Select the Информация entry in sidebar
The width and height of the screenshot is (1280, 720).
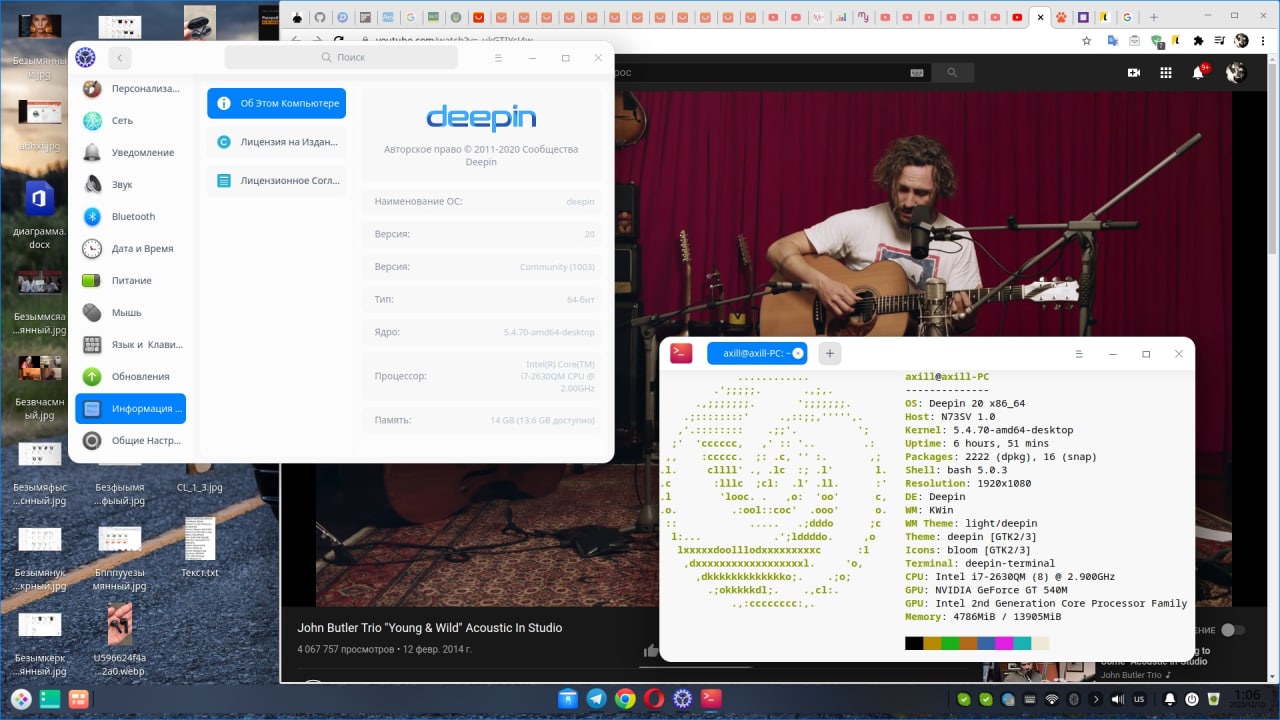pyautogui.click(x=131, y=408)
